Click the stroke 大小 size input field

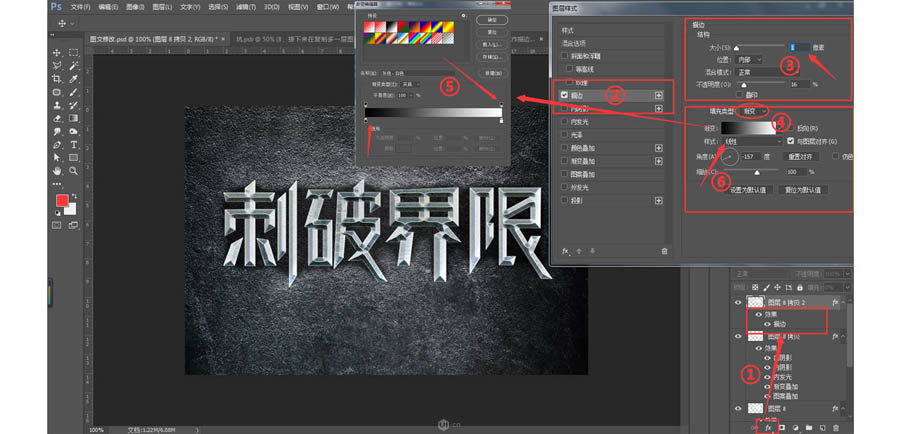(800, 46)
